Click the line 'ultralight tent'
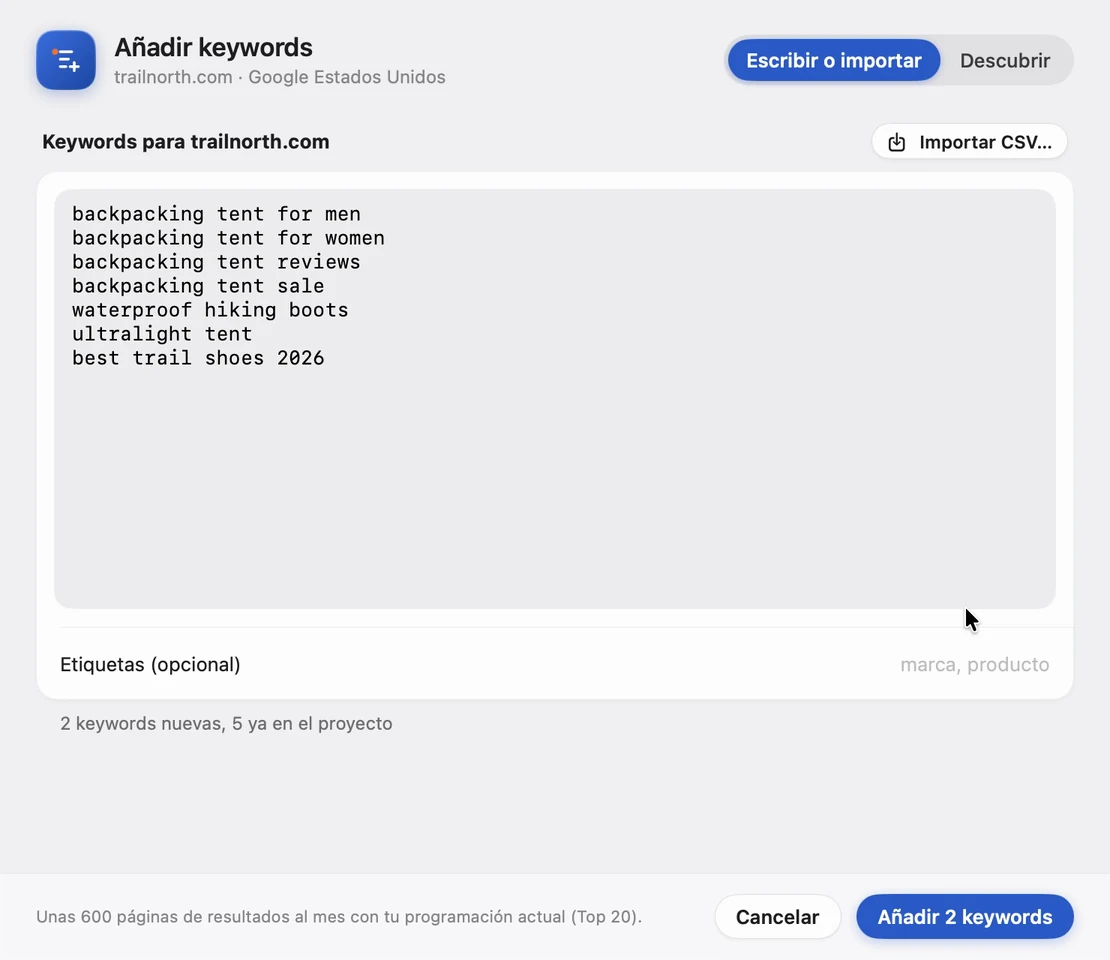Screen dimensions: 1110x960 click(x=161, y=334)
